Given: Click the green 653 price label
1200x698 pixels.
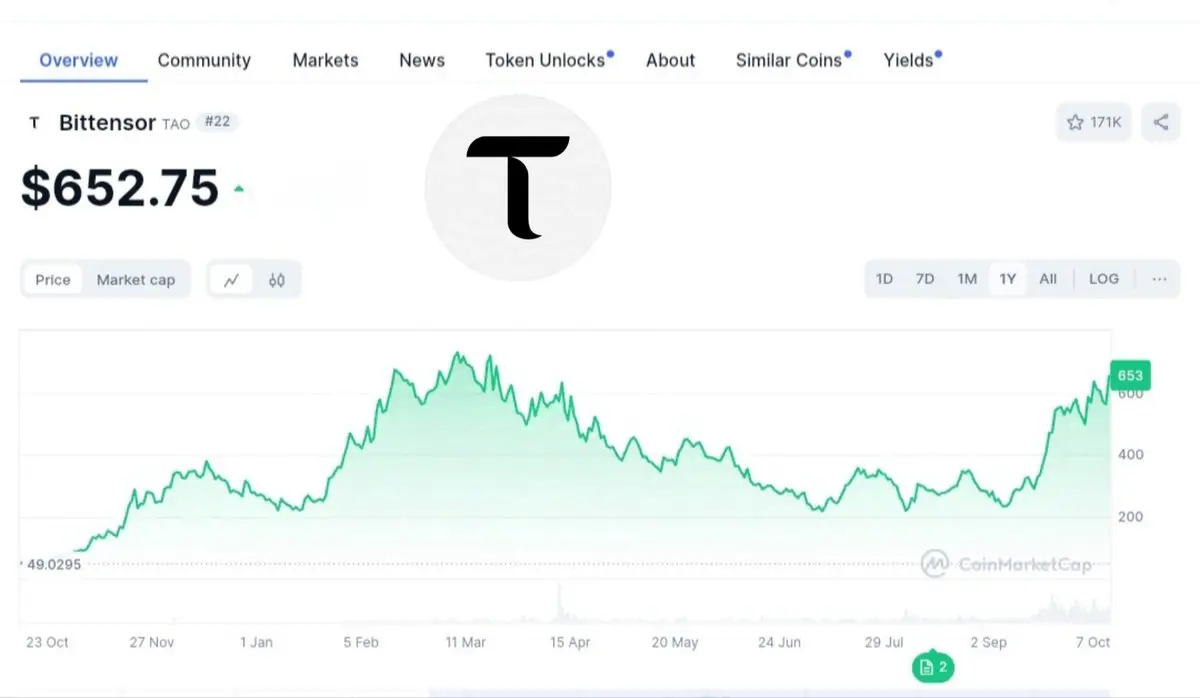Looking at the screenshot, I should pyautogui.click(x=1130, y=376).
